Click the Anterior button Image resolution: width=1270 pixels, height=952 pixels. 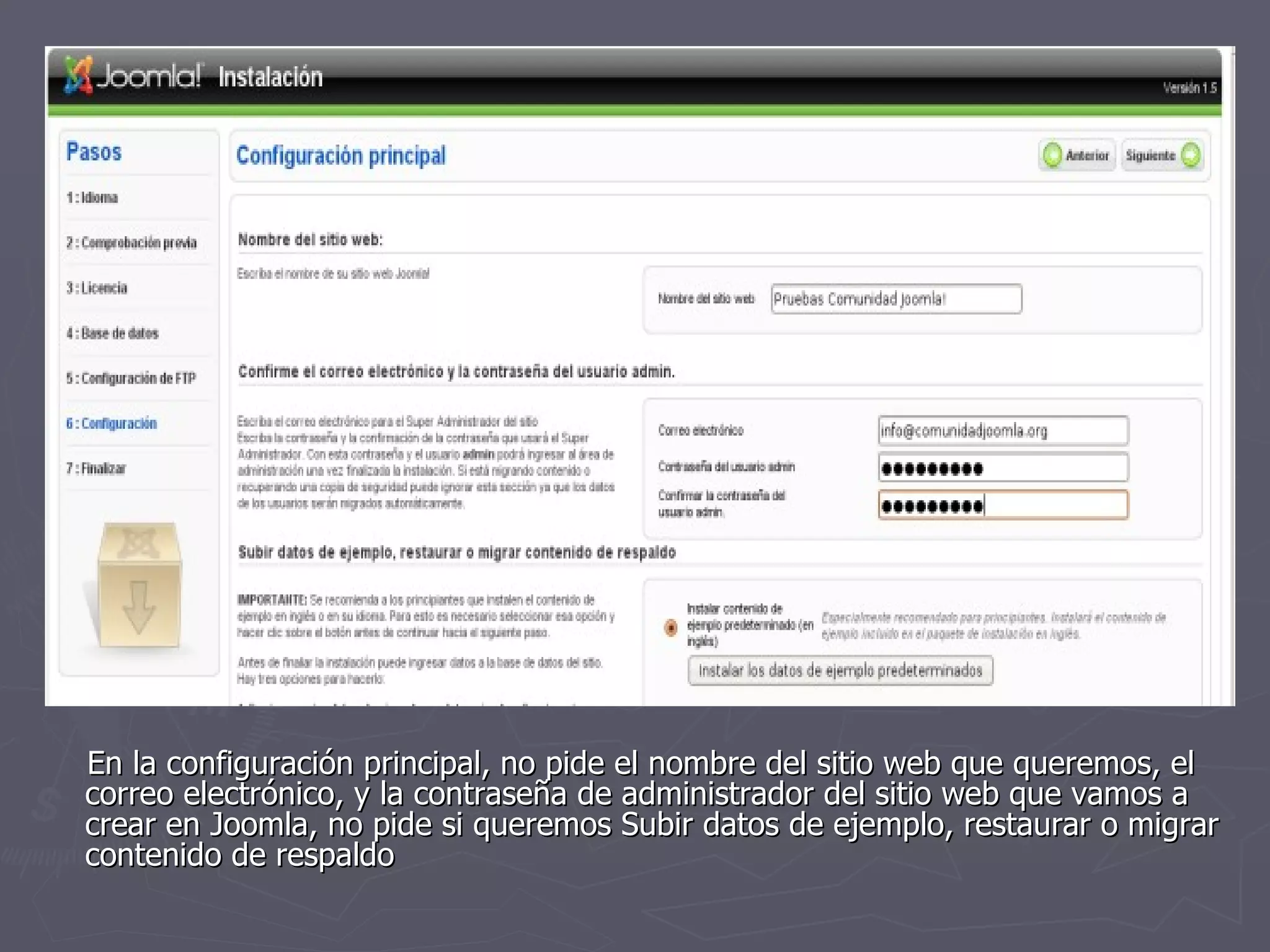(x=1077, y=155)
